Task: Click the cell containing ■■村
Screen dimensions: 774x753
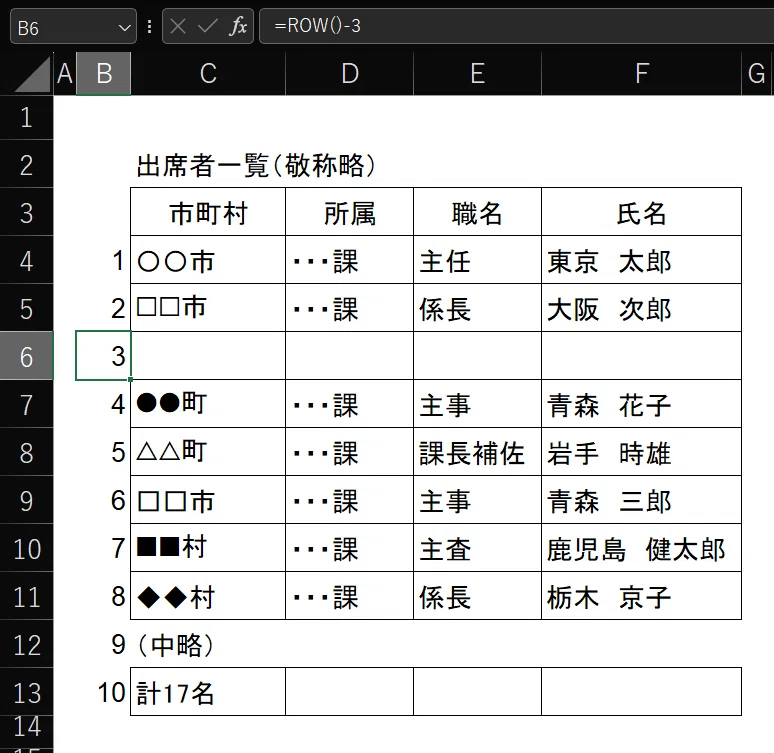Action: click(x=208, y=548)
